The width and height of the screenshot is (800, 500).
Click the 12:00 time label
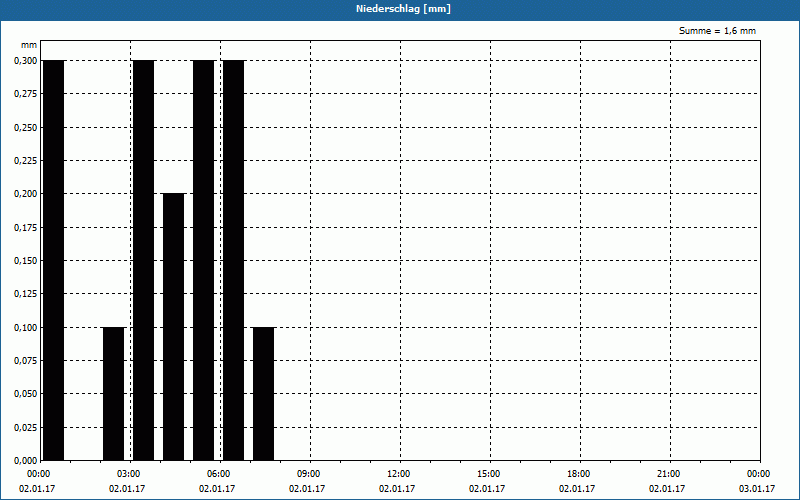pyautogui.click(x=397, y=474)
